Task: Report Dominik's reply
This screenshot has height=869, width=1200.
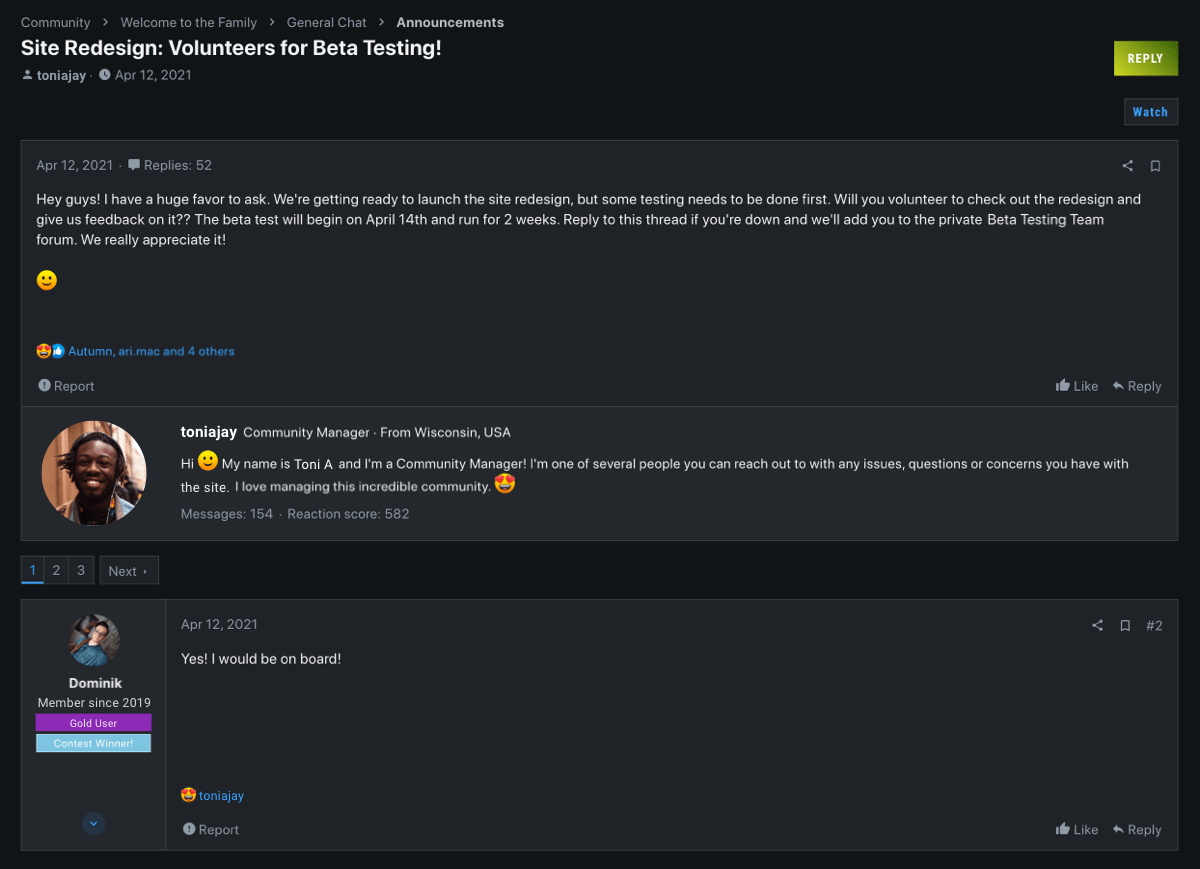Action: [x=211, y=829]
